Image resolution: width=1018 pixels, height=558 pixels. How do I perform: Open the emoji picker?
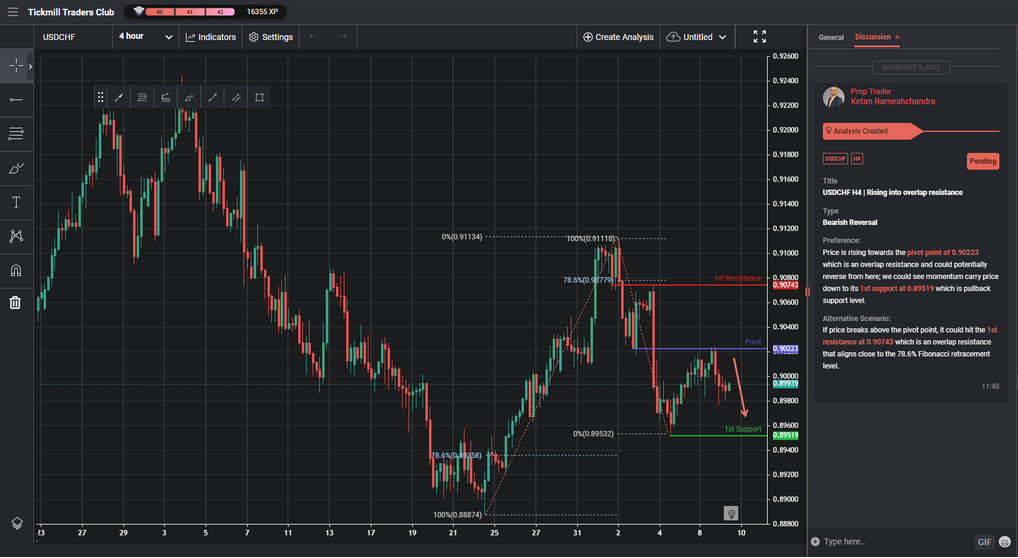tap(1005, 542)
